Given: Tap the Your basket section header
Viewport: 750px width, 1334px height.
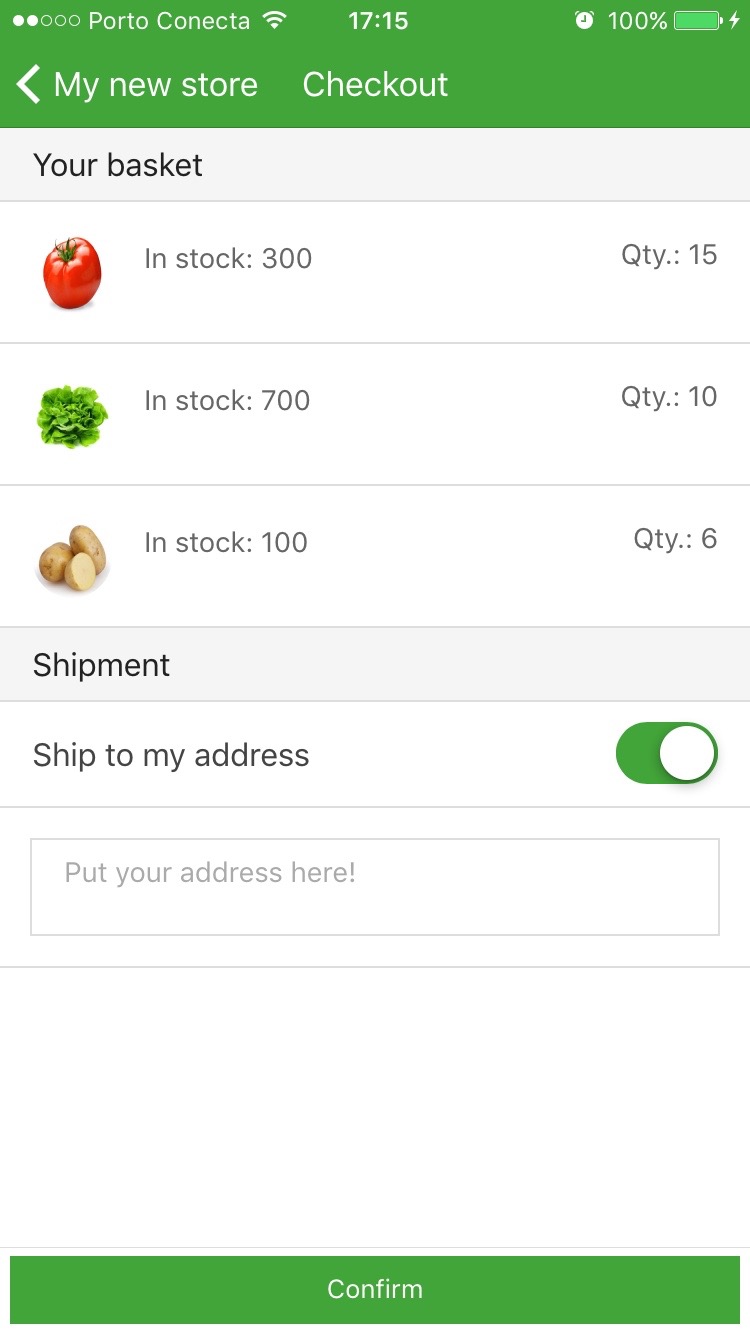Looking at the screenshot, I should pos(375,165).
